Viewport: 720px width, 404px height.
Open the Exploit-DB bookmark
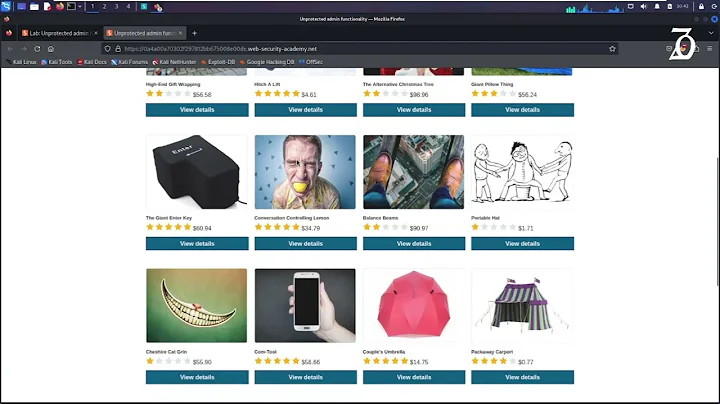(218, 62)
